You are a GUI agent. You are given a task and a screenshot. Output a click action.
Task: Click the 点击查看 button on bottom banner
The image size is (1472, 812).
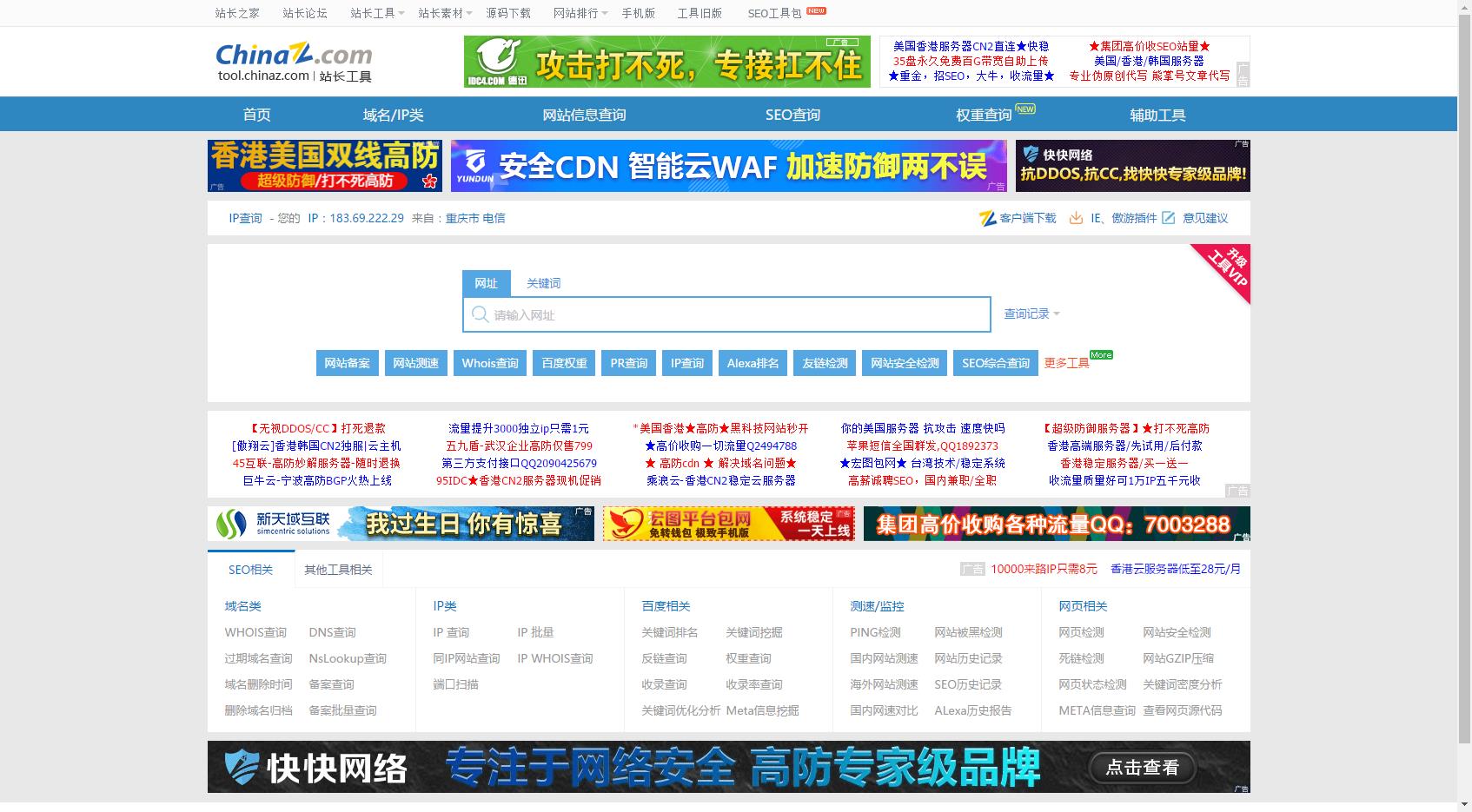1142,767
